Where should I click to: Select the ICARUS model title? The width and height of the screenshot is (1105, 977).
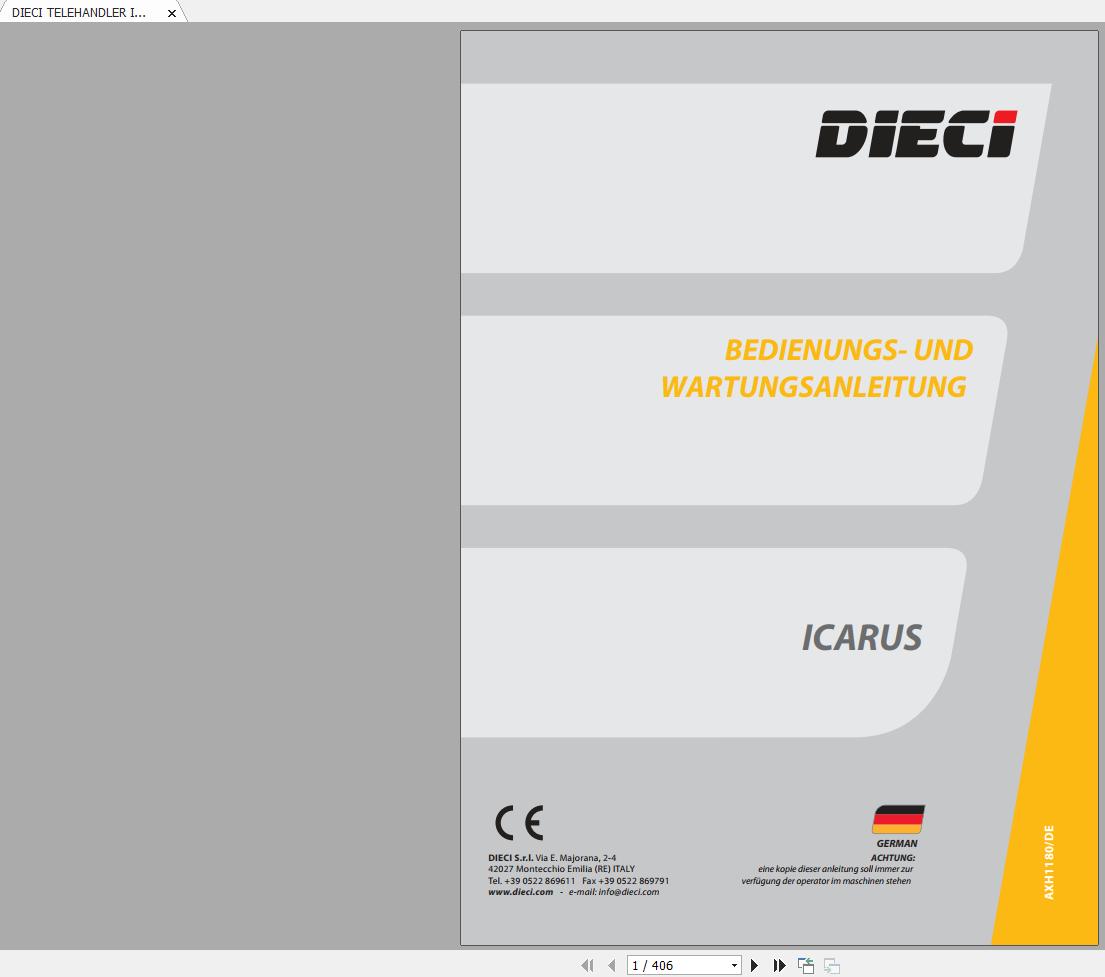click(861, 637)
